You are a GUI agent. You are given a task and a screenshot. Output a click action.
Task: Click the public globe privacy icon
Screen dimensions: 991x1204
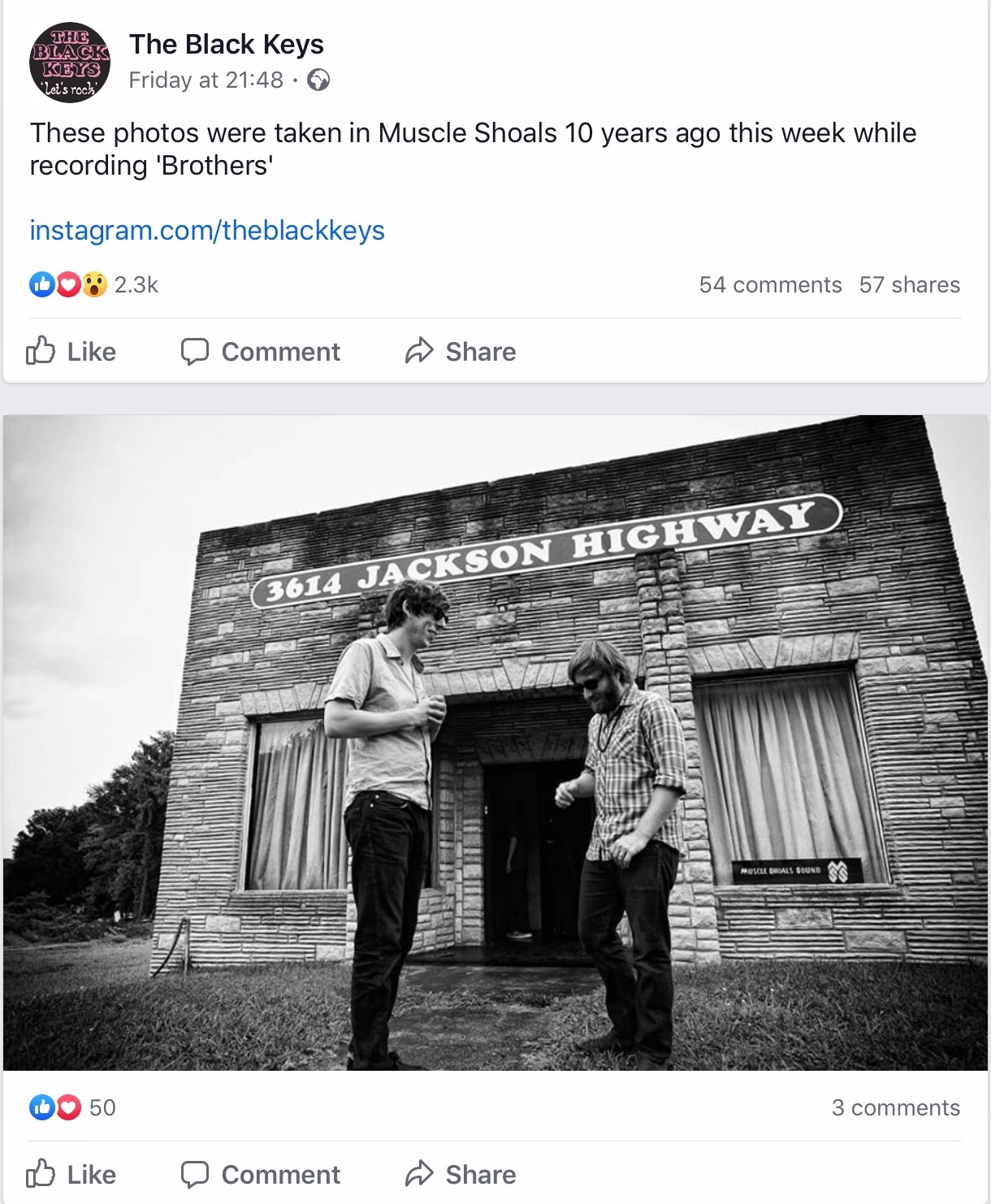pyautogui.click(x=318, y=80)
